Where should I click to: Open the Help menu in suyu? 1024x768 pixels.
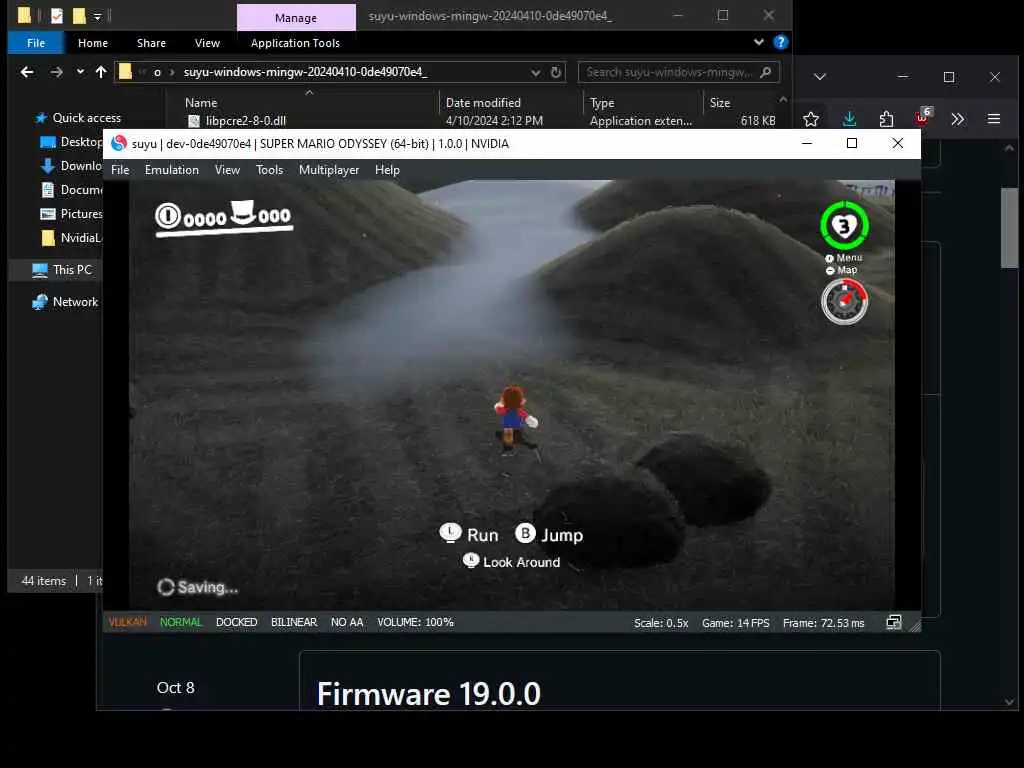(387, 170)
